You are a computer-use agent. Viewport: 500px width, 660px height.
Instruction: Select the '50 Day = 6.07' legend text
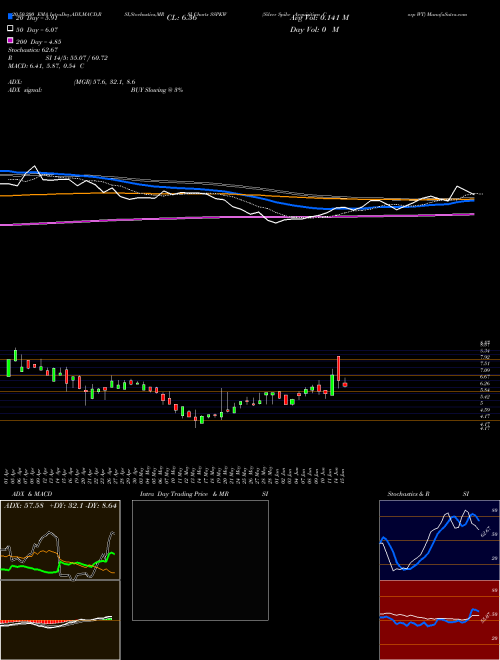pyautogui.click(x=37, y=30)
